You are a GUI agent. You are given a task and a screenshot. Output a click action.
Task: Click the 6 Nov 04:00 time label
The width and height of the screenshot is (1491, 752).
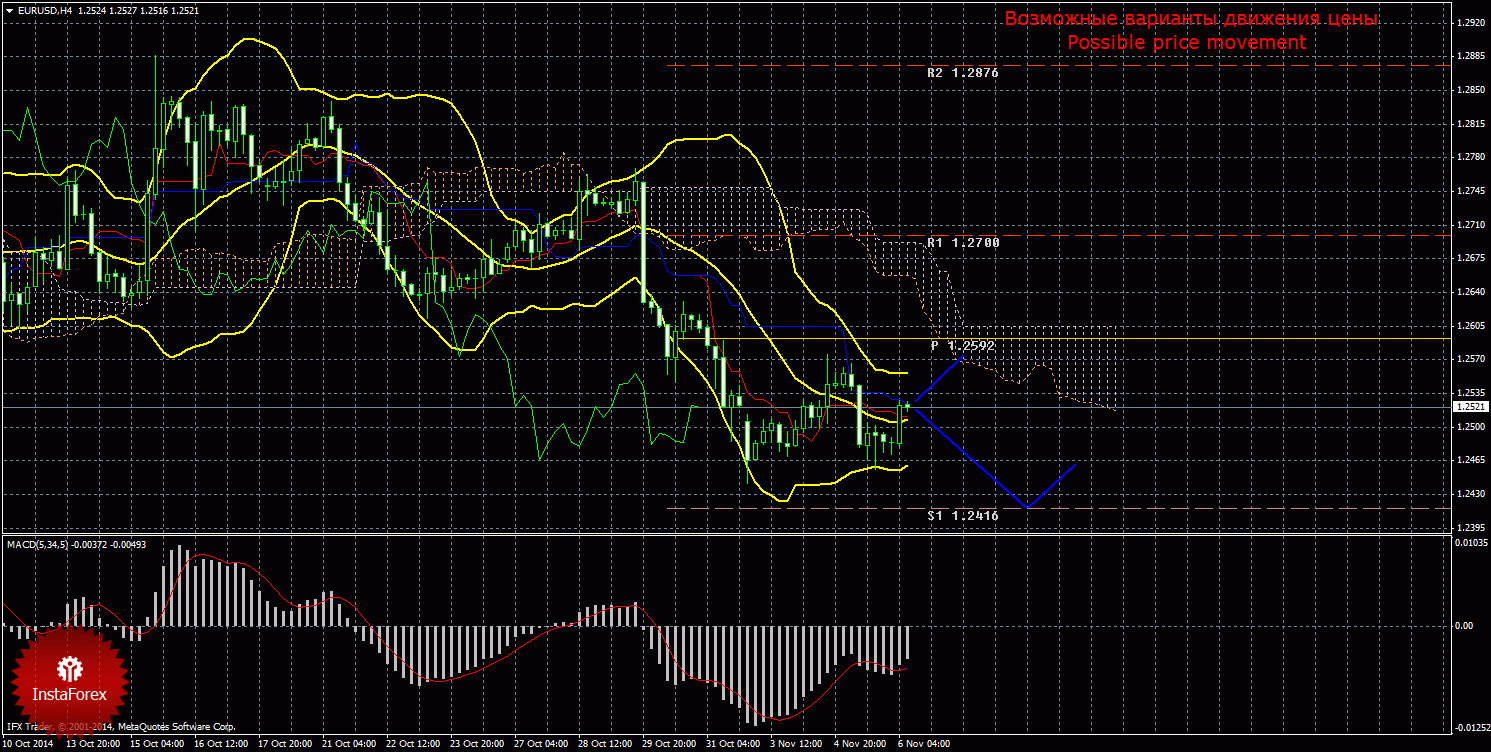[923, 744]
